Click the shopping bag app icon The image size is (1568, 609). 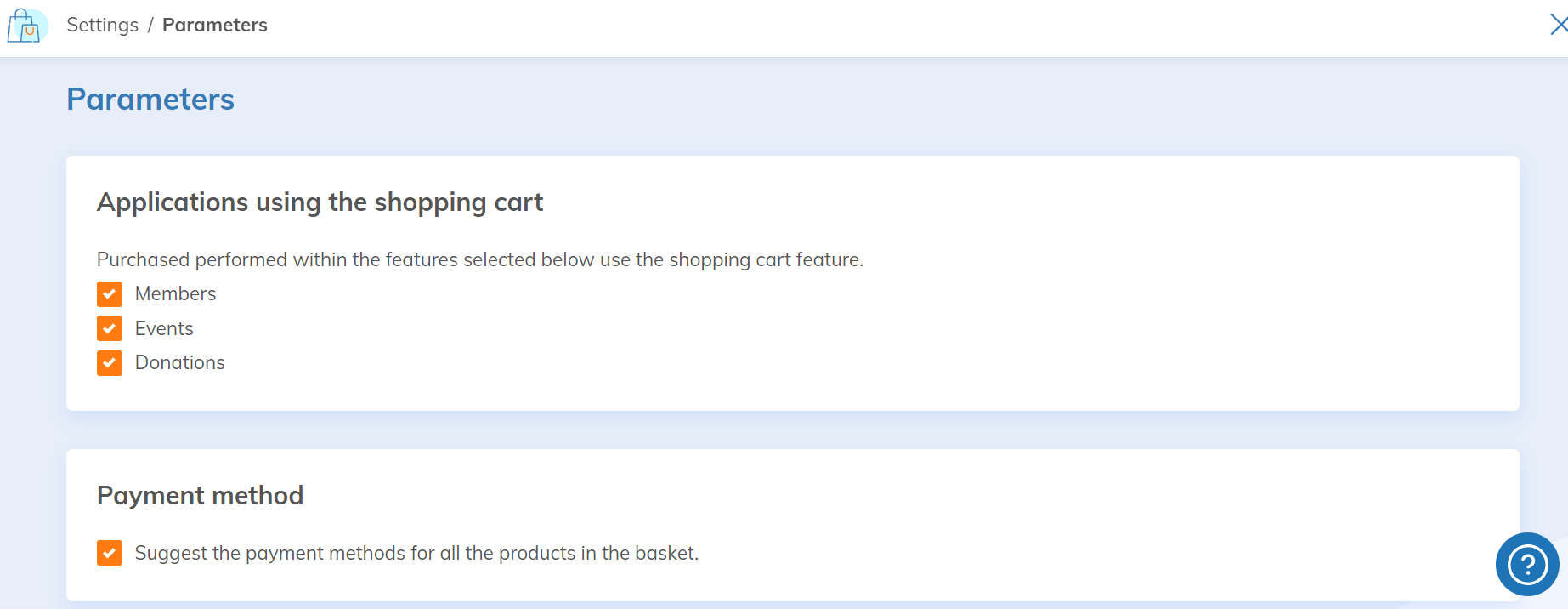[26, 26]
